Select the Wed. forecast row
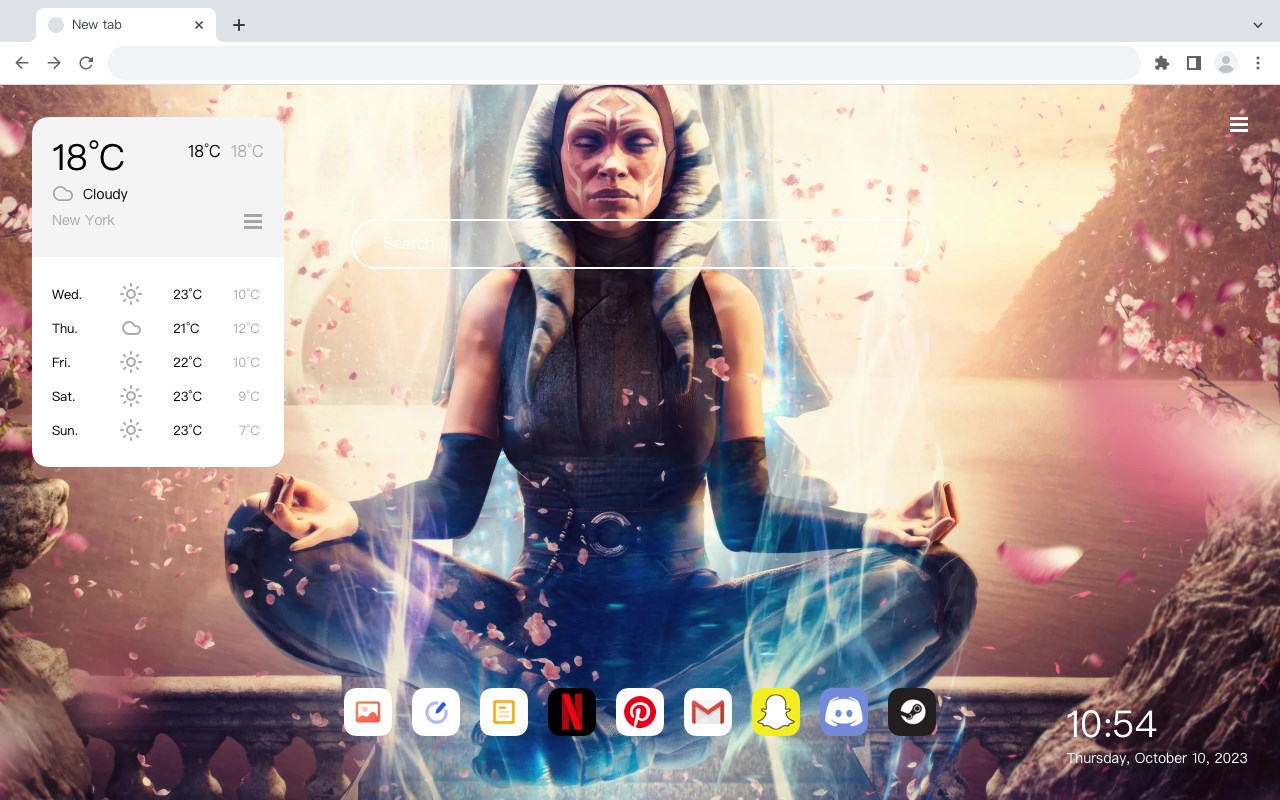1280x800 pixels. click(x=158, y=294)
